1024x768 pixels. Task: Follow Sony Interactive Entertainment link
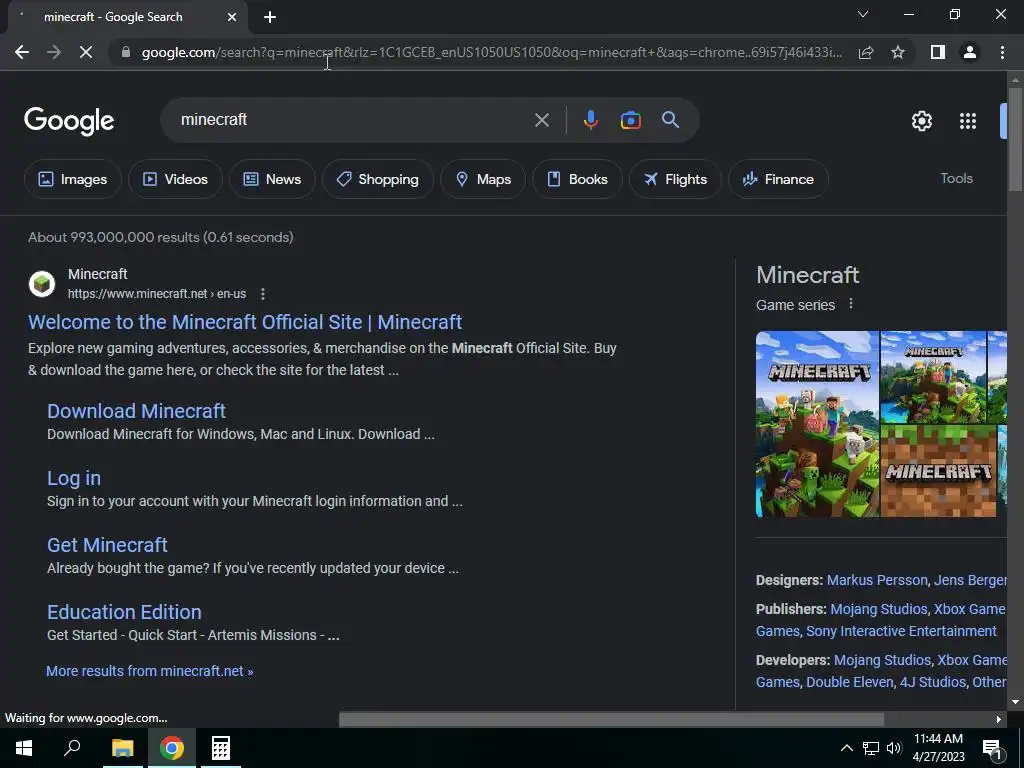[901, 631]
